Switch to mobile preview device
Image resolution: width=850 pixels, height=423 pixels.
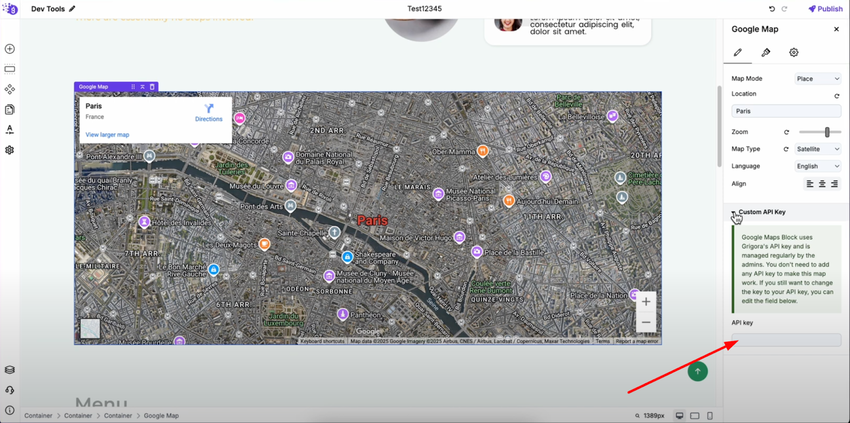point(710,415)
